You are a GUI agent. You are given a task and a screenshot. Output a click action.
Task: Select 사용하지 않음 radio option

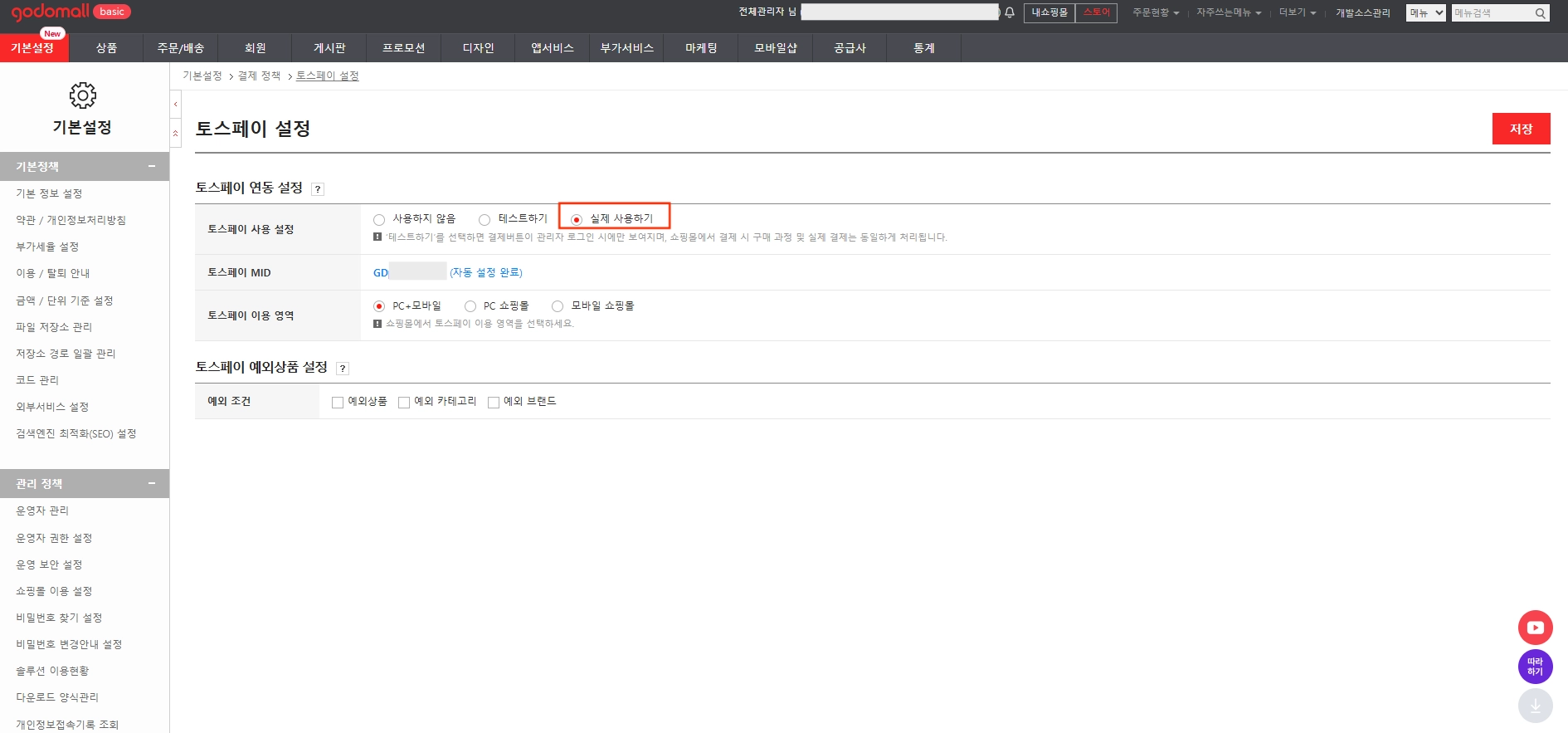click(x=379, y=220)
